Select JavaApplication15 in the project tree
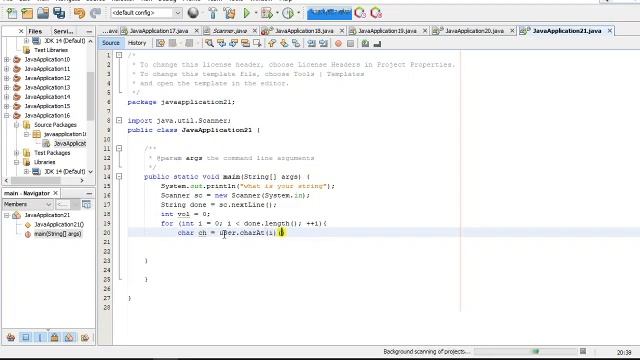This screenshot has height=360, width=640. click(x=47, y=106)
